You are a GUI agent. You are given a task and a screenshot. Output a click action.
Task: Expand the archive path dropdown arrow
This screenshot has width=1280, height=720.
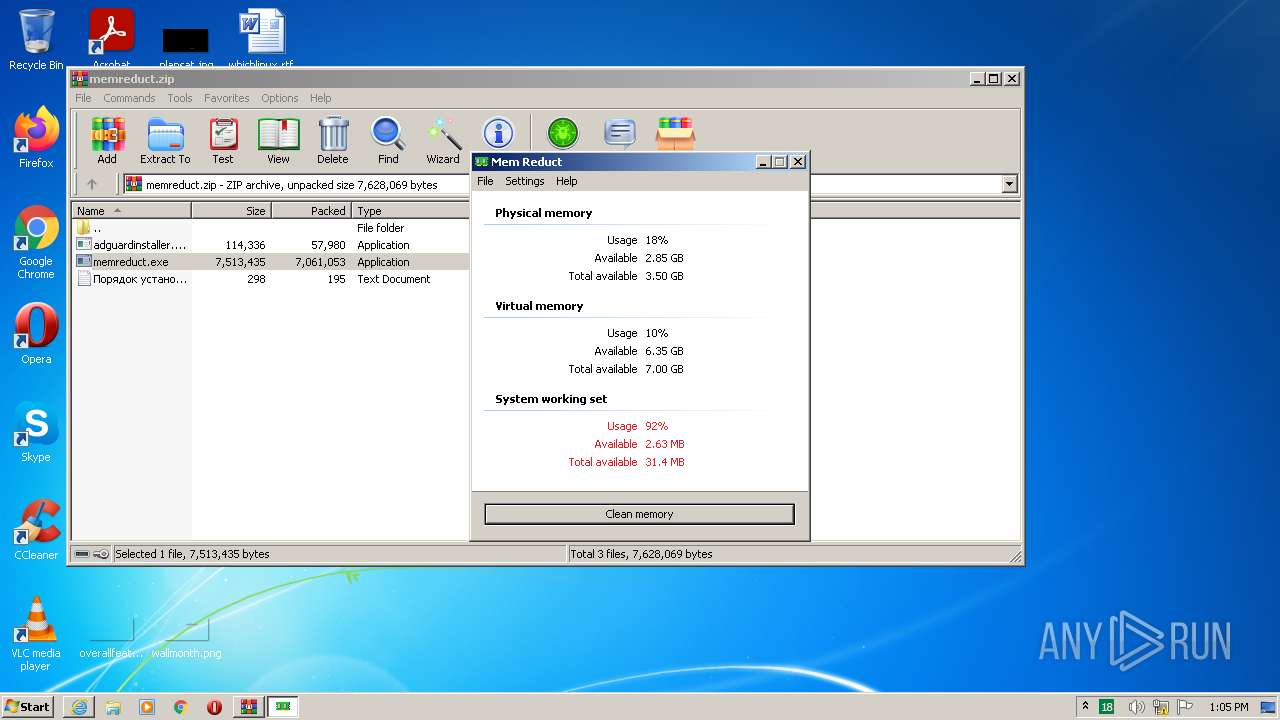tap(1009, 184)
